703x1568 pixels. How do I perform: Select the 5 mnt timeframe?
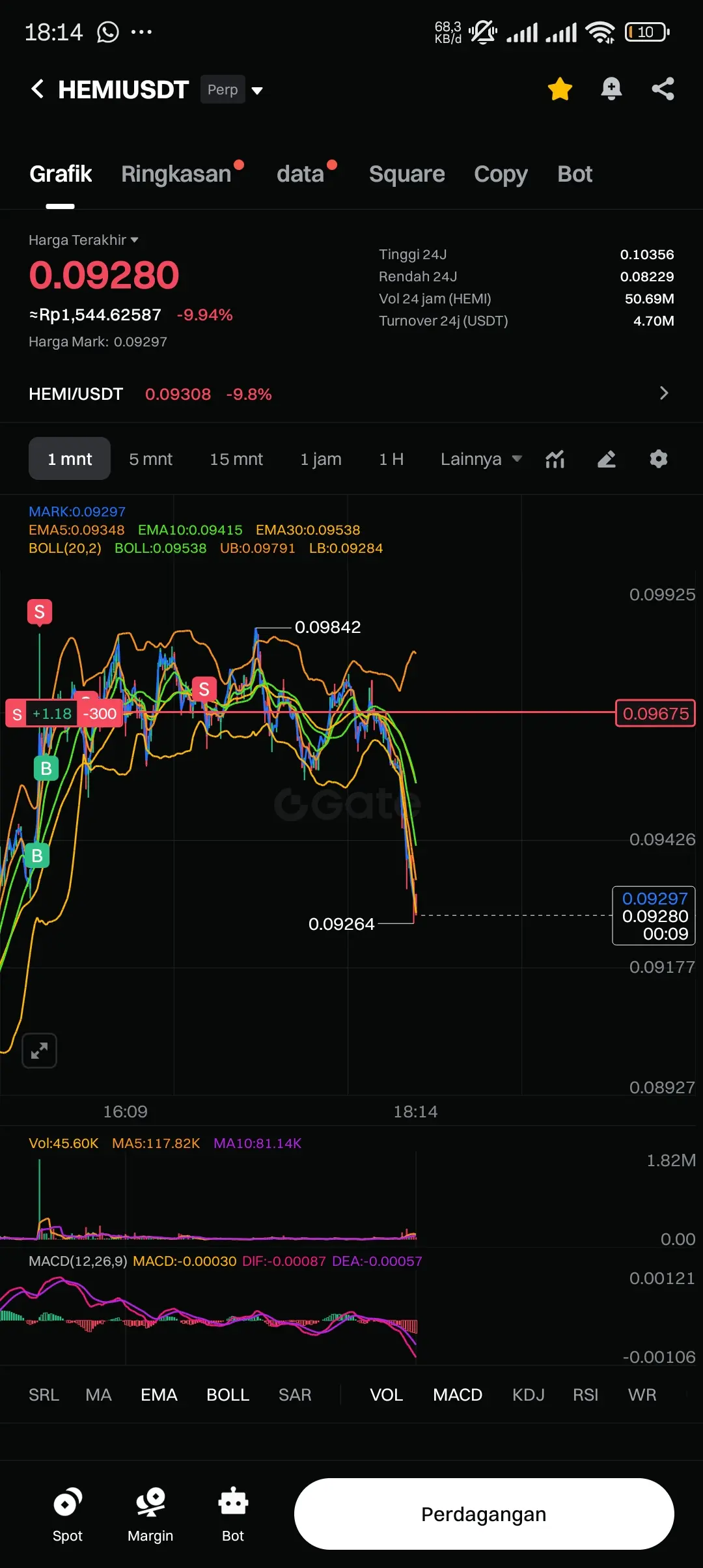coord(150,459)
